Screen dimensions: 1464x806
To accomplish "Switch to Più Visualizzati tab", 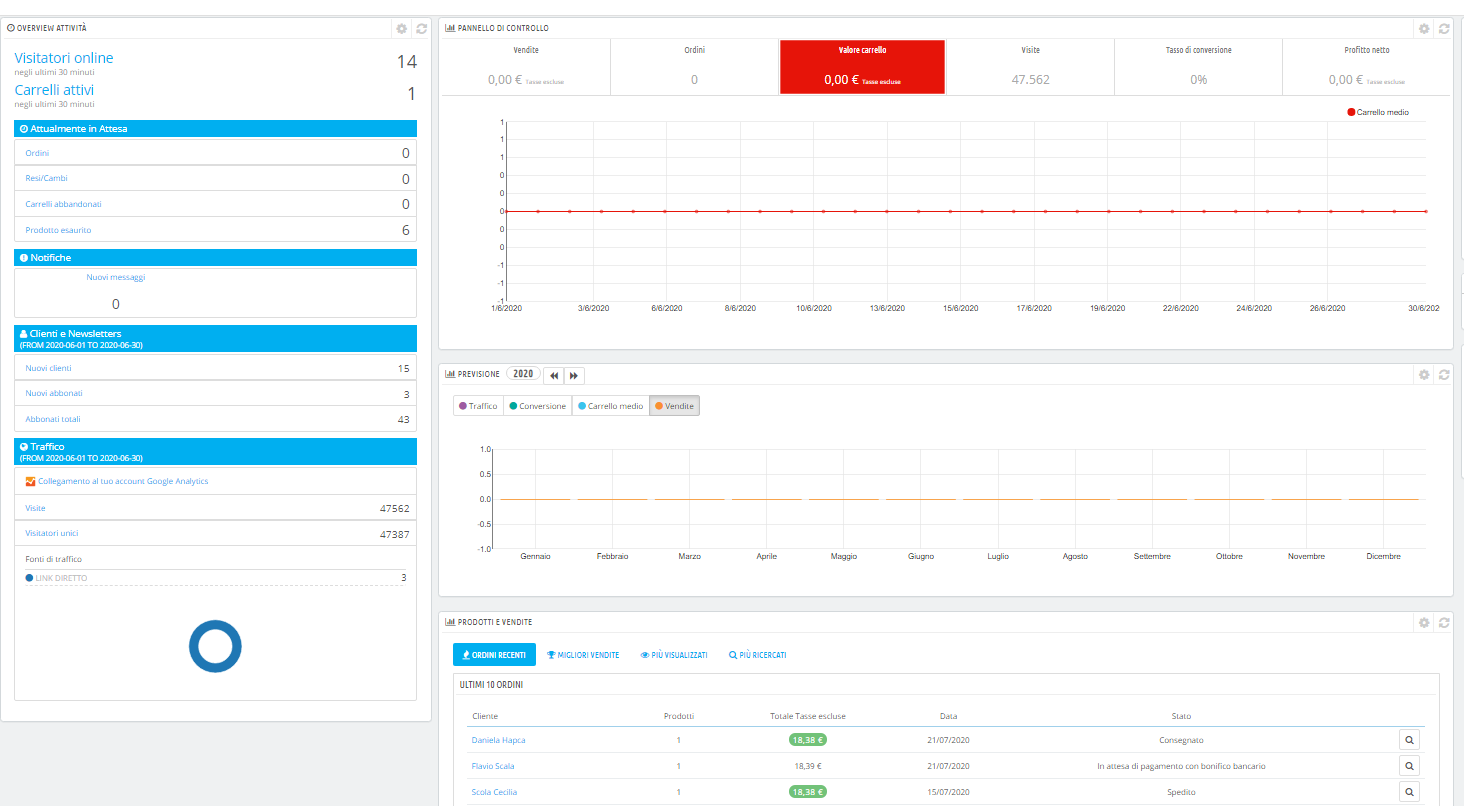I will pos(674,655).
